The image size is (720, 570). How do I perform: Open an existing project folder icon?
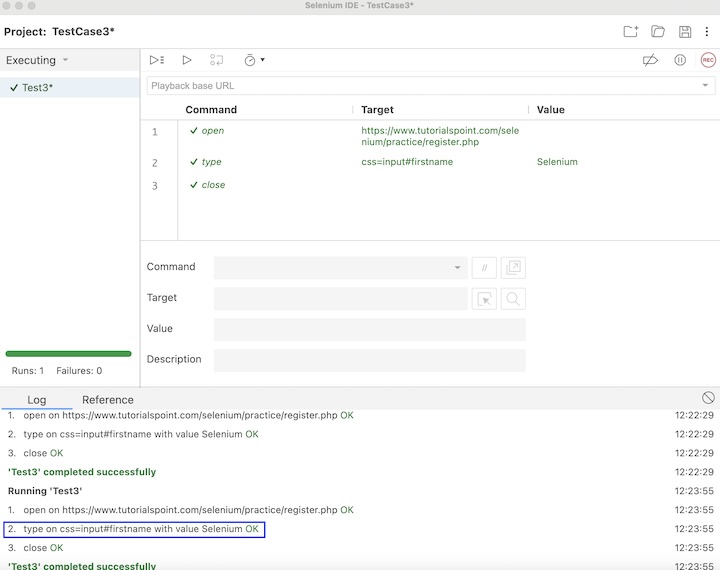[x=658, y=32]
